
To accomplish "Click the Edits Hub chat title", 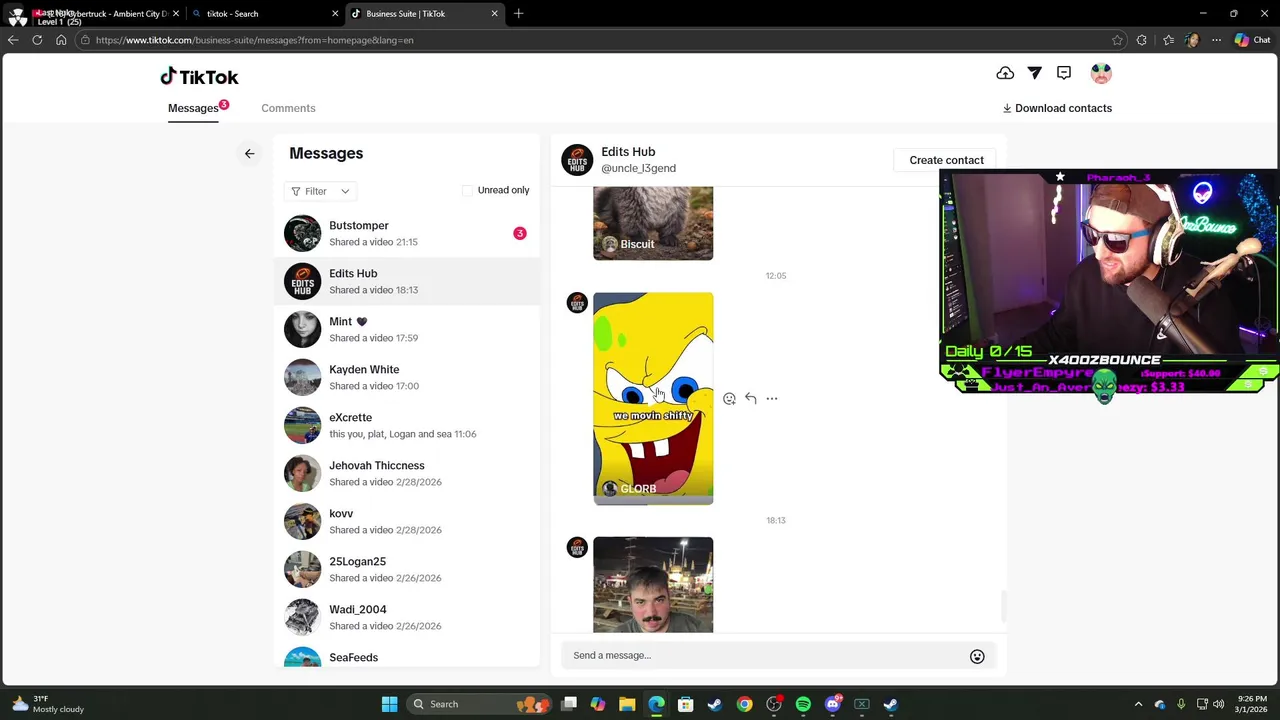I will [x=628, y=152].
